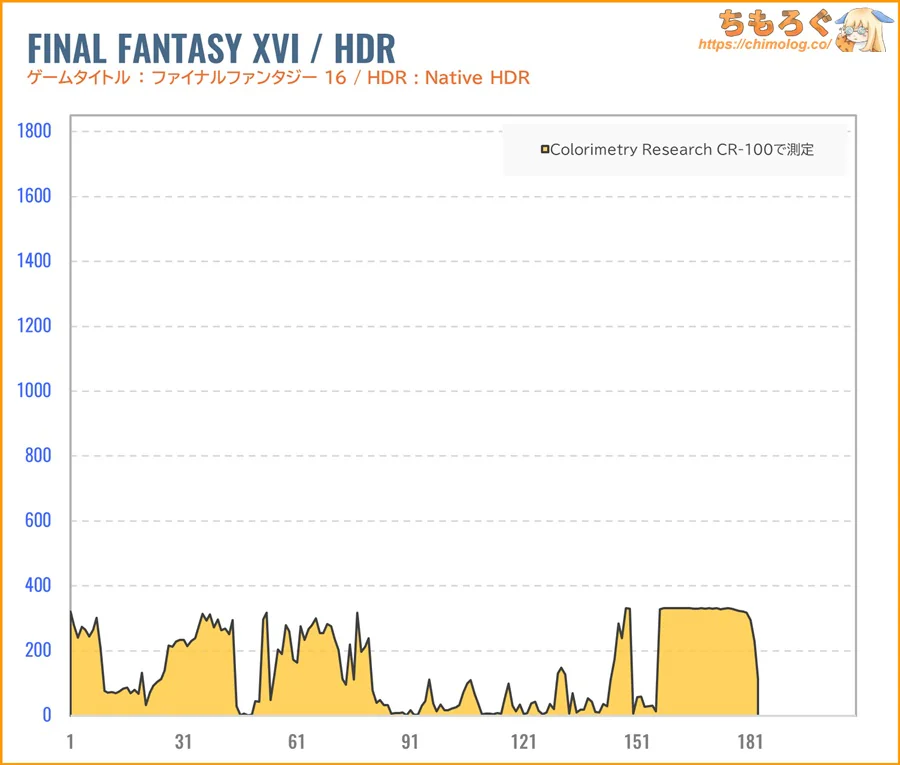Click the flat yellow plateau near 151-181
Image resolution: width=900 pixels, height=765 pixels.
pos(705,662)
